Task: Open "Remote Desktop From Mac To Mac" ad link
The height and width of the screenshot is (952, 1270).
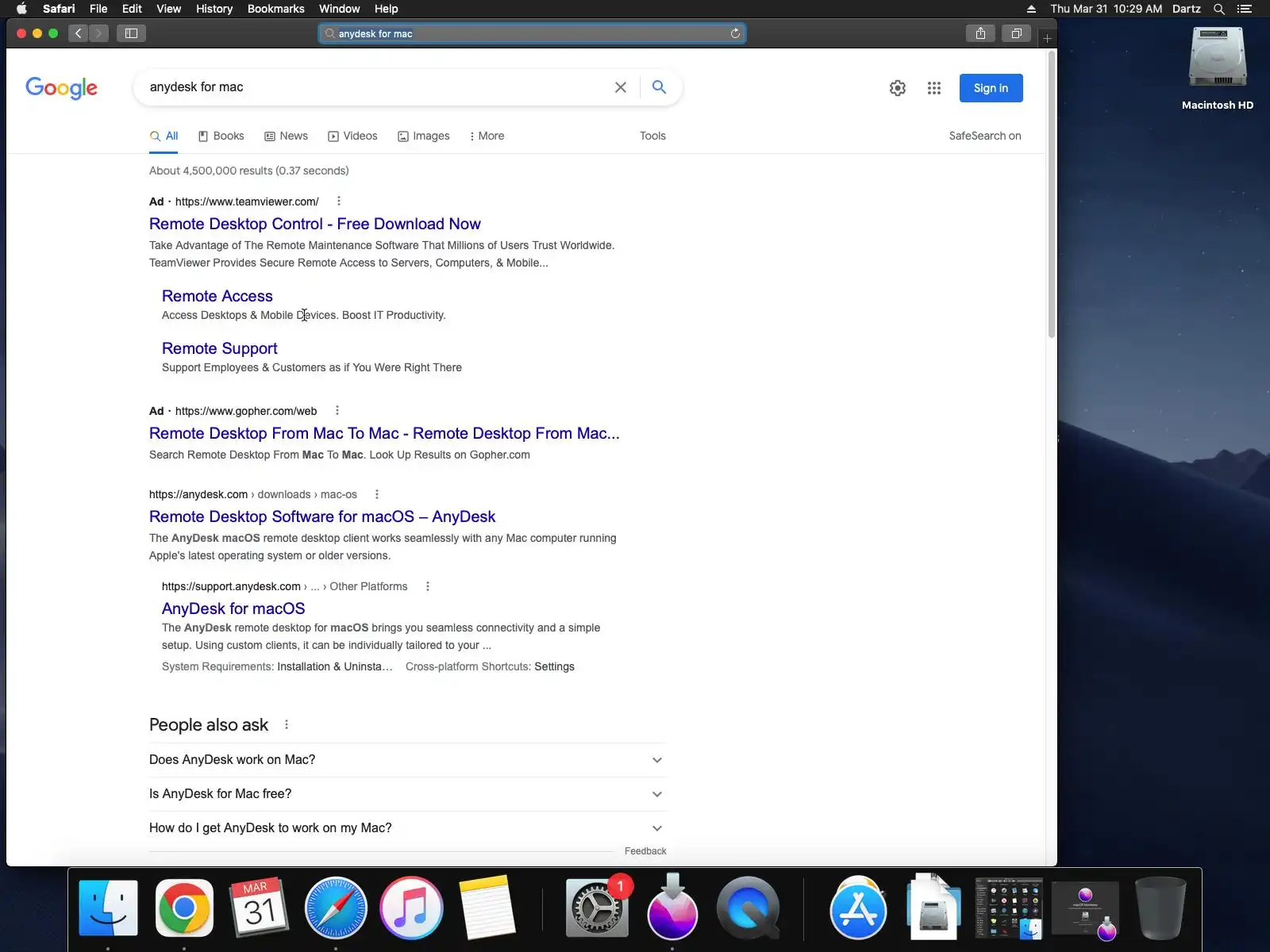Action: 384,433
